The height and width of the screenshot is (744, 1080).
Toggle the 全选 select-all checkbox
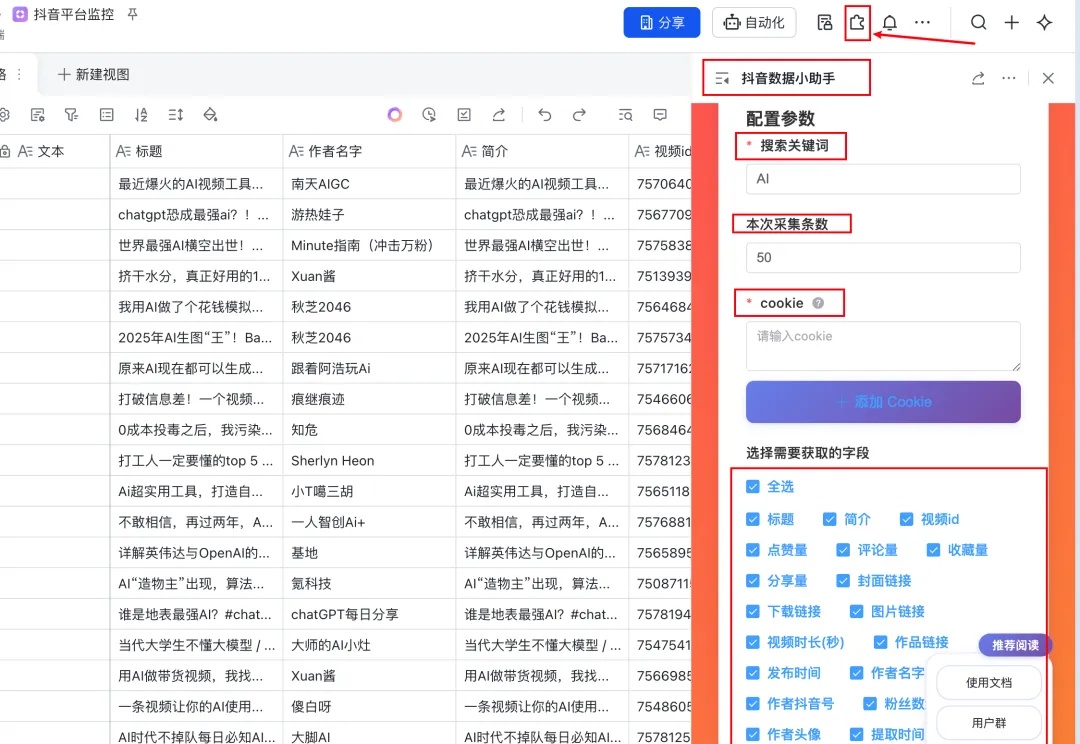(x=753, y=487)
